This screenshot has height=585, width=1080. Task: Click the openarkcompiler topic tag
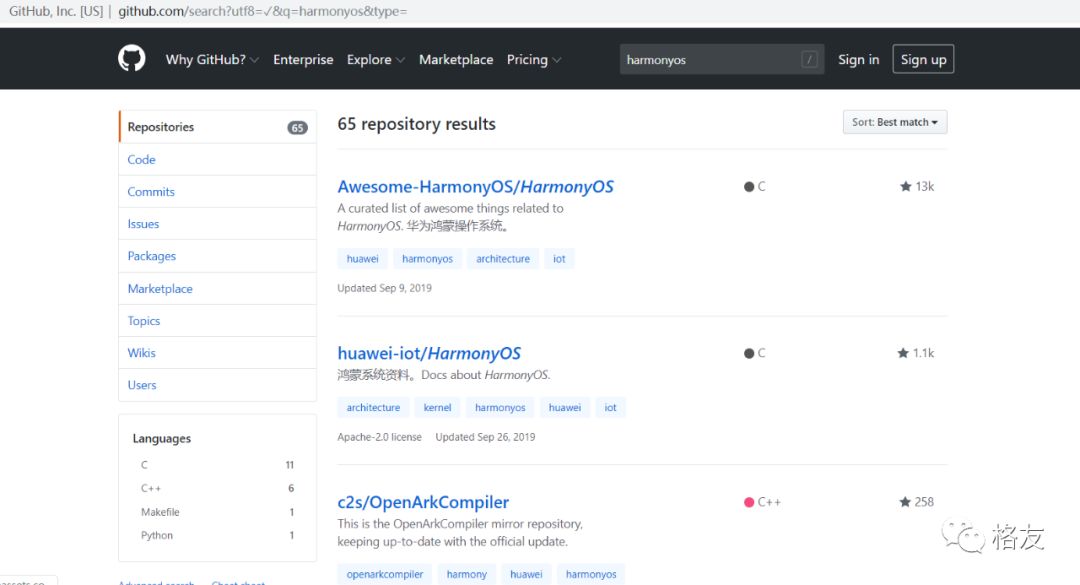pyautogui.click(x=385, y=574)
